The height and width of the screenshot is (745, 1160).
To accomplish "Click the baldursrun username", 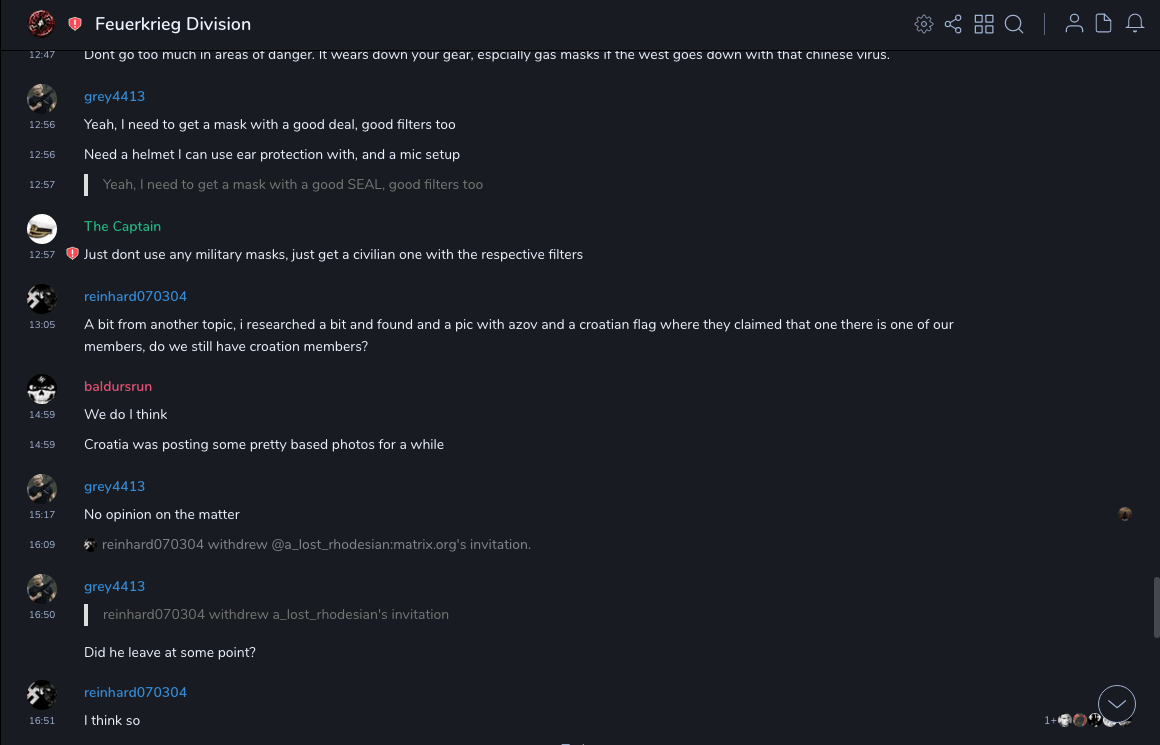I will pyautogui.click(x=118, y=386).
